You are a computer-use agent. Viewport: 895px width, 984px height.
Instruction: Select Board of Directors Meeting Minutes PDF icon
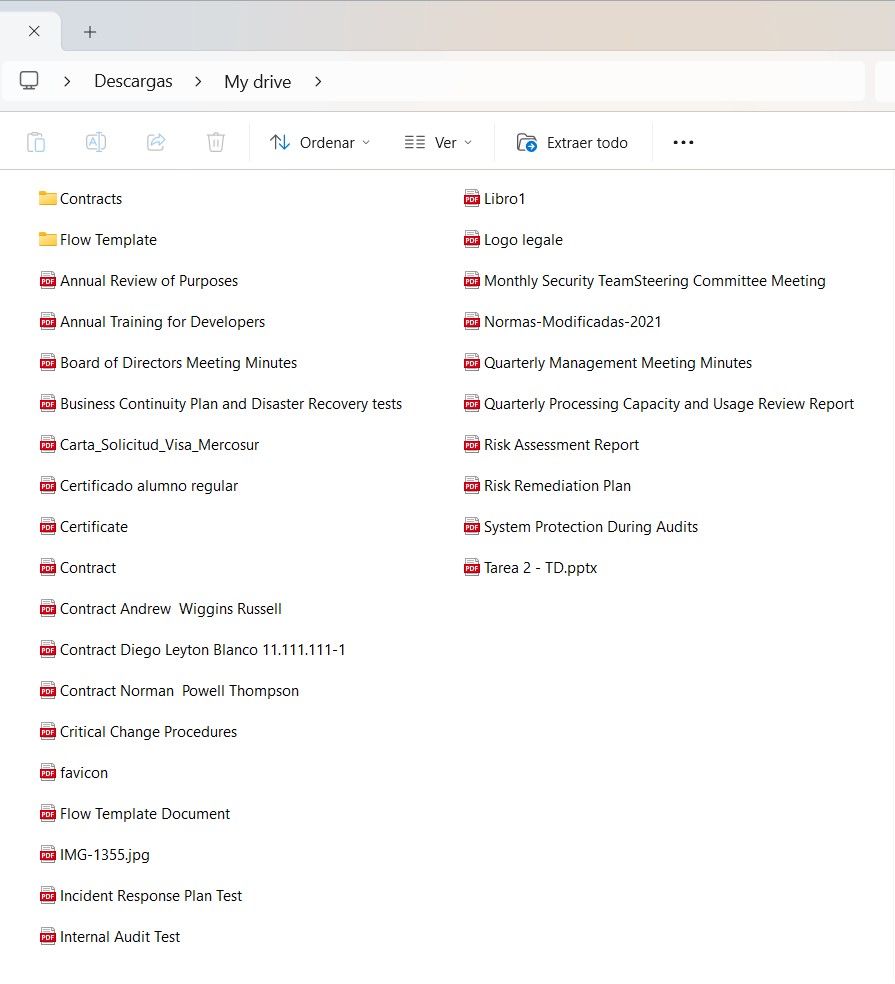pyautogui.click(x=48, y=362)
